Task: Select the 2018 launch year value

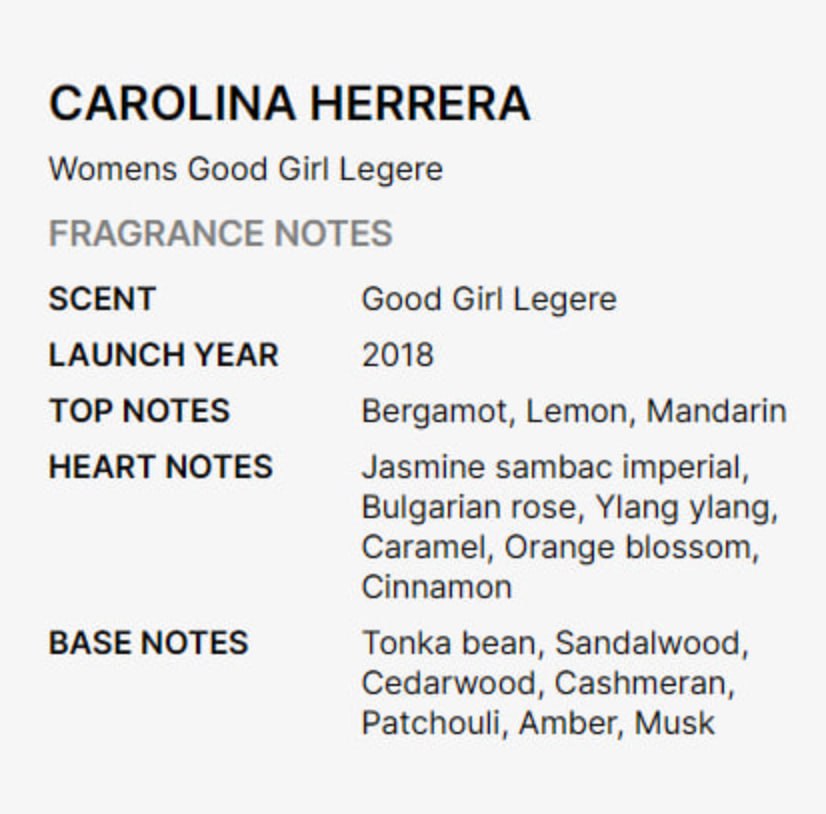Action: coord(398,355)
